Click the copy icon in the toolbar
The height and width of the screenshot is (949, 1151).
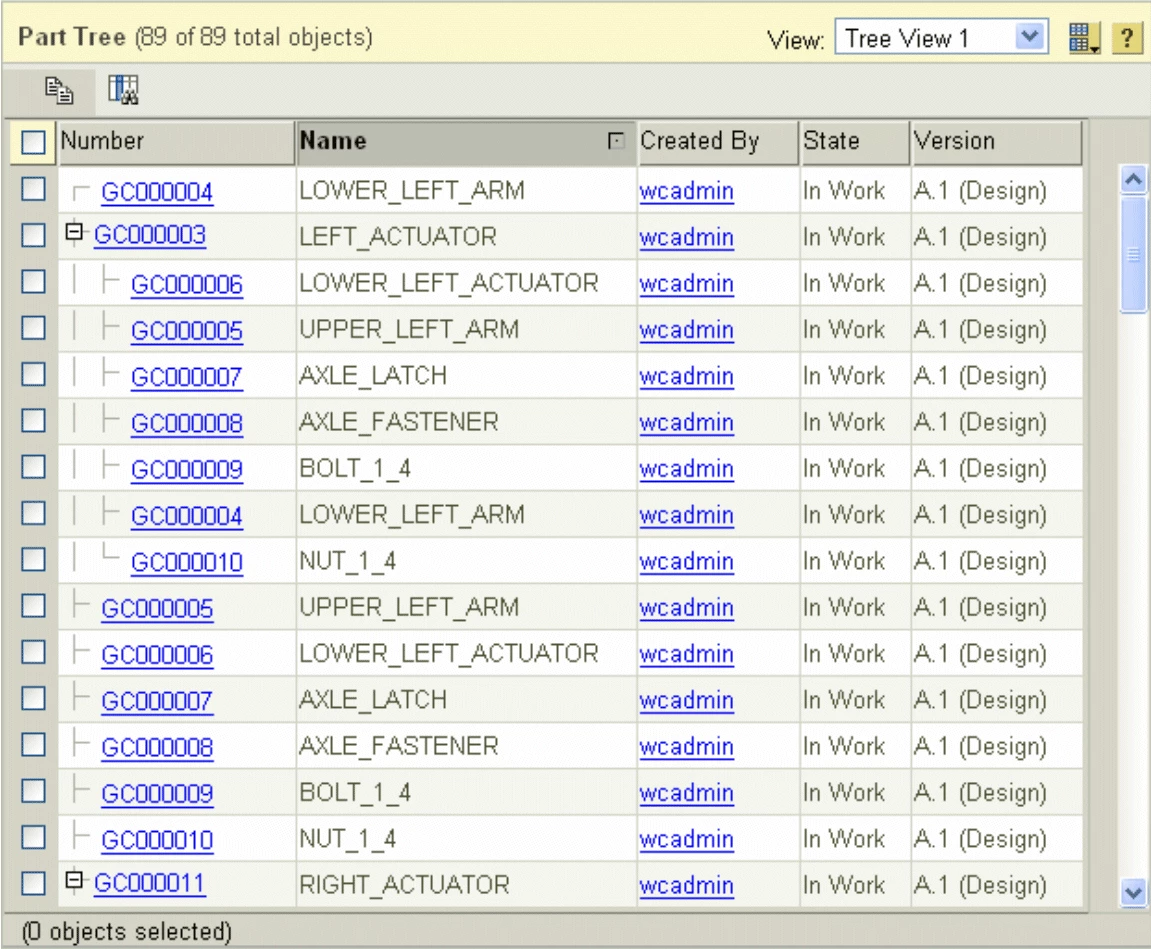coord(59,90)
